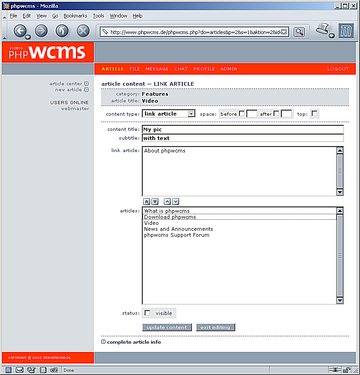
Task: Click the security padlock icon in the status bar
Action: point(346,370)
